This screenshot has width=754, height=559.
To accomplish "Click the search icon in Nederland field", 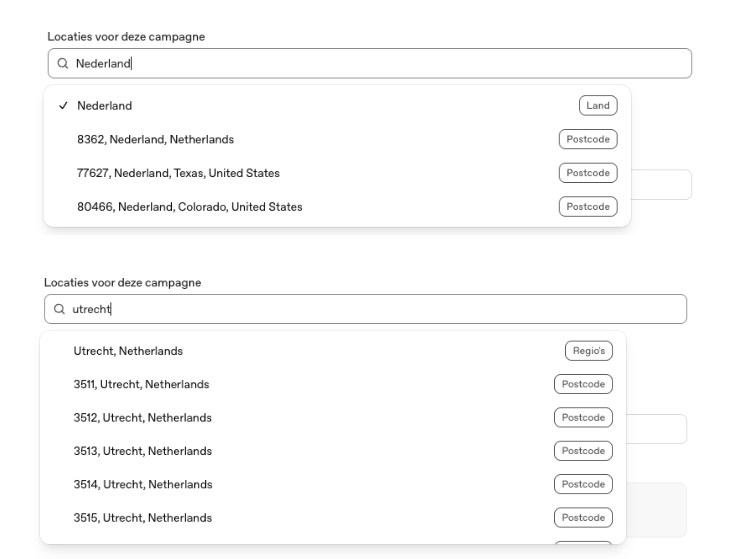I will click(x=63, y=64).
